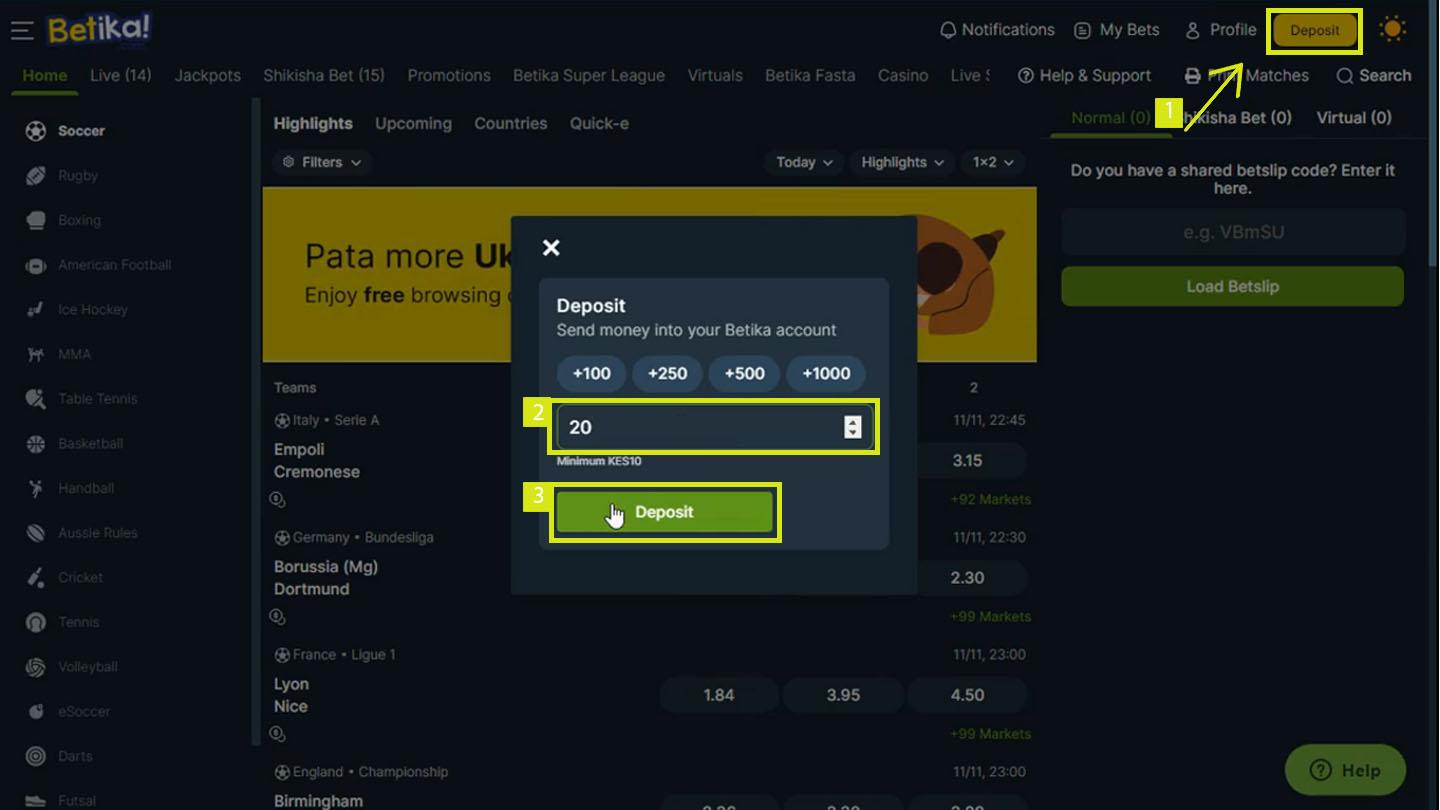Image resolution: width=1440 pixels, height=810 pixels.
Task: Open the Live (14) tab
Action: tap(120, 76)
